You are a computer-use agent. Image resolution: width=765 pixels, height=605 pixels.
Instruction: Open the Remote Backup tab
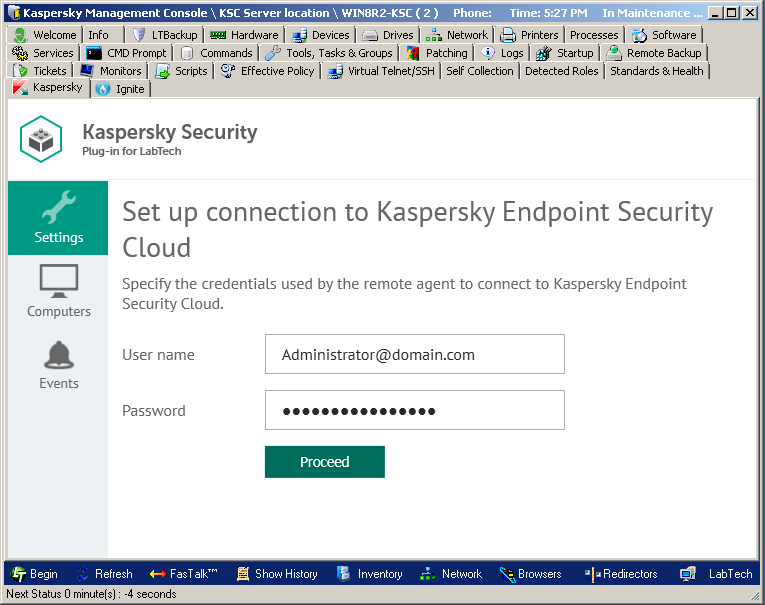tap(654, 53)
